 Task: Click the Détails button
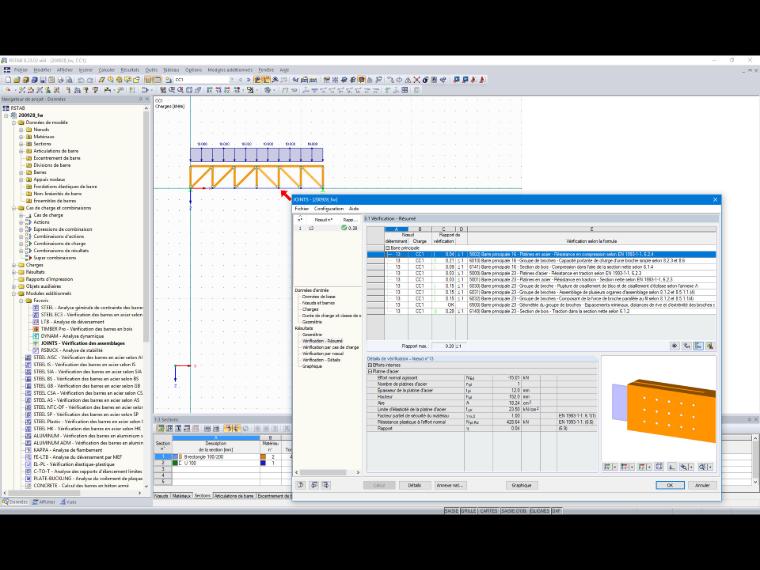[414, 485]
